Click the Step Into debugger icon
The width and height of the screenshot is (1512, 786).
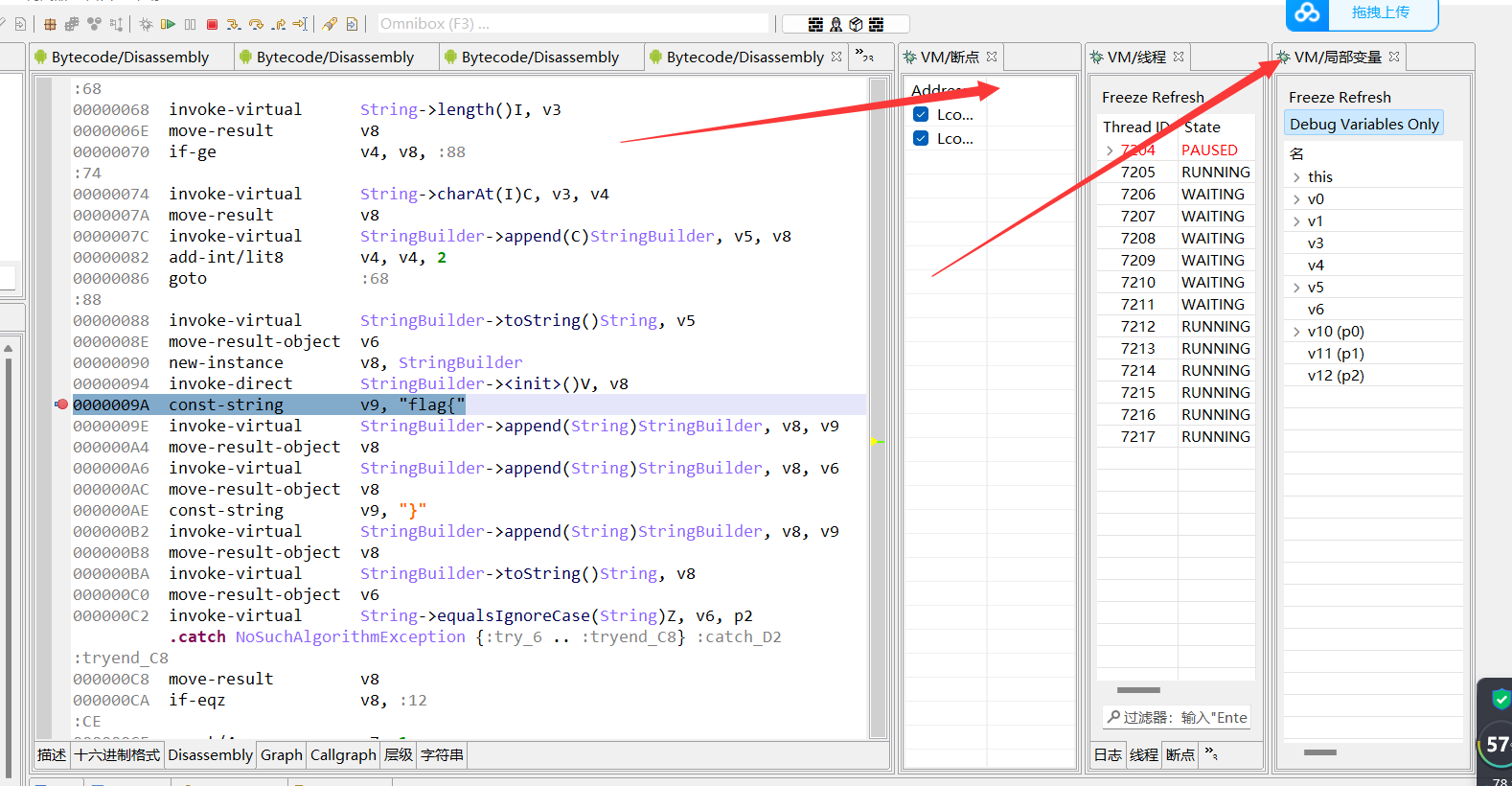click(x=234, y=24)
